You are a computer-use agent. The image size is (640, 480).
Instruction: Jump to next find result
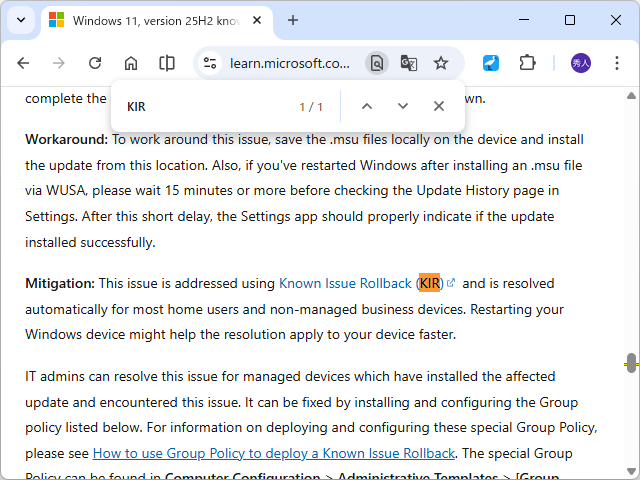coord(403,106)
